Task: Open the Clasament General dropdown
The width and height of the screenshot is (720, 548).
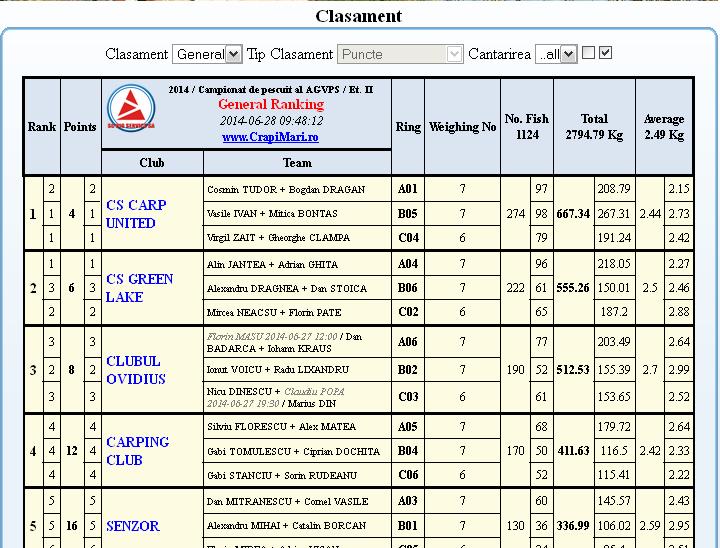Action: pyautogui.click(x=207, y=54)
